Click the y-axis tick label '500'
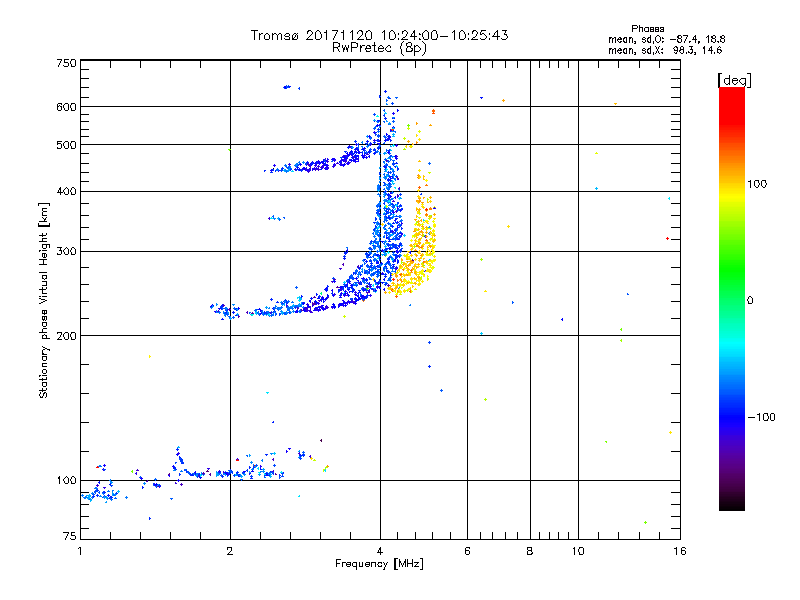This screenshot has width=800, height=600. click(x=66, y=145)
